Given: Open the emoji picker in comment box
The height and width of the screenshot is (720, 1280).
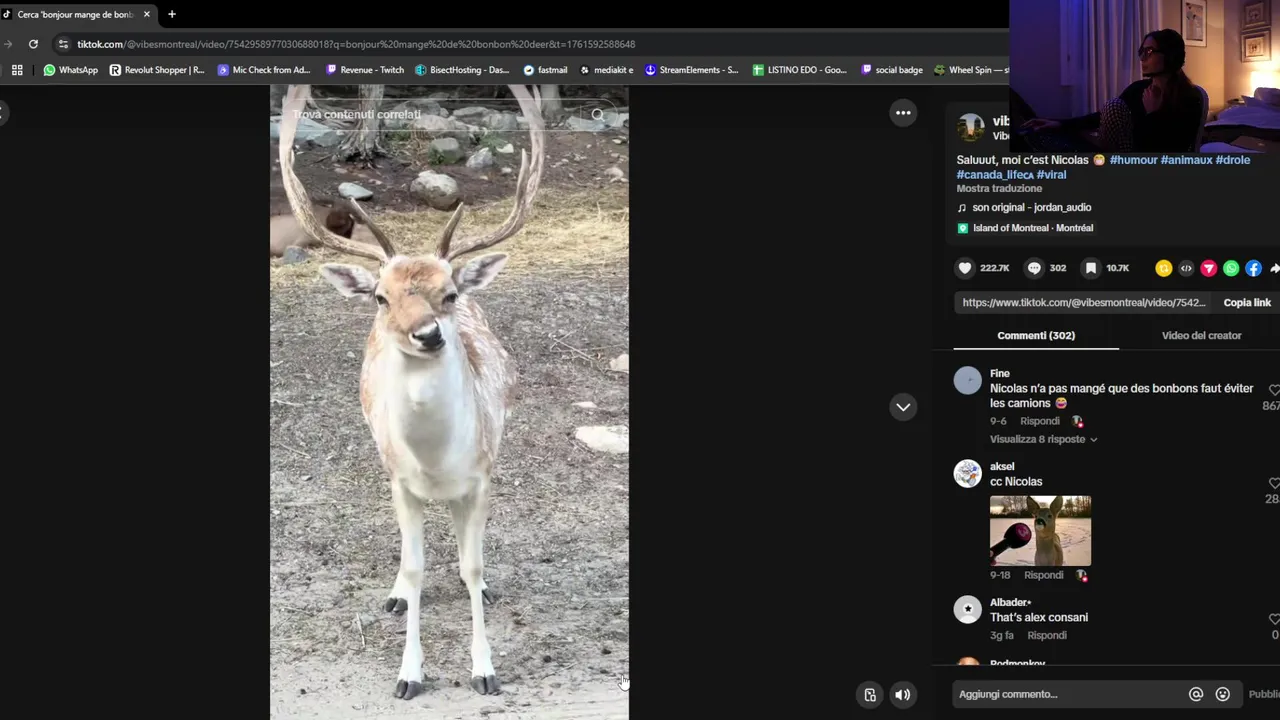Looking at the screenshot, I should (x=1222, y=694).
